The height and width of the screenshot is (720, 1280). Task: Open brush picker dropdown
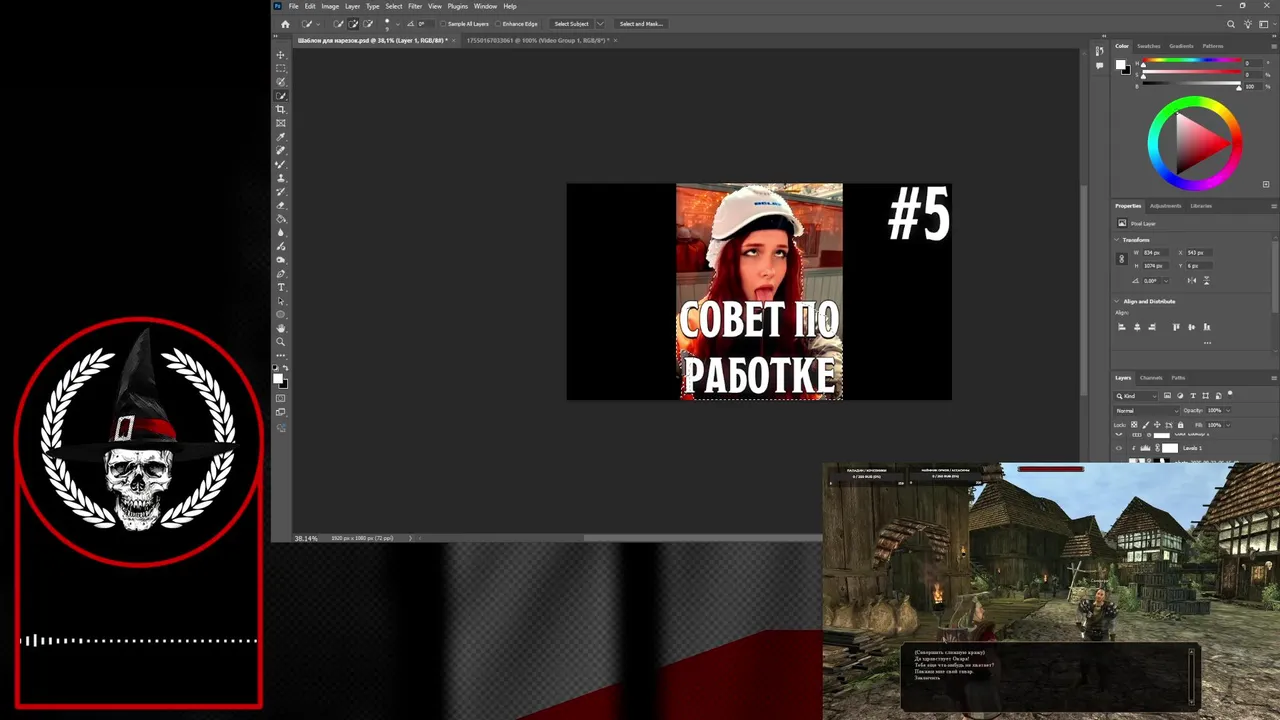click(x=398, y=24)
